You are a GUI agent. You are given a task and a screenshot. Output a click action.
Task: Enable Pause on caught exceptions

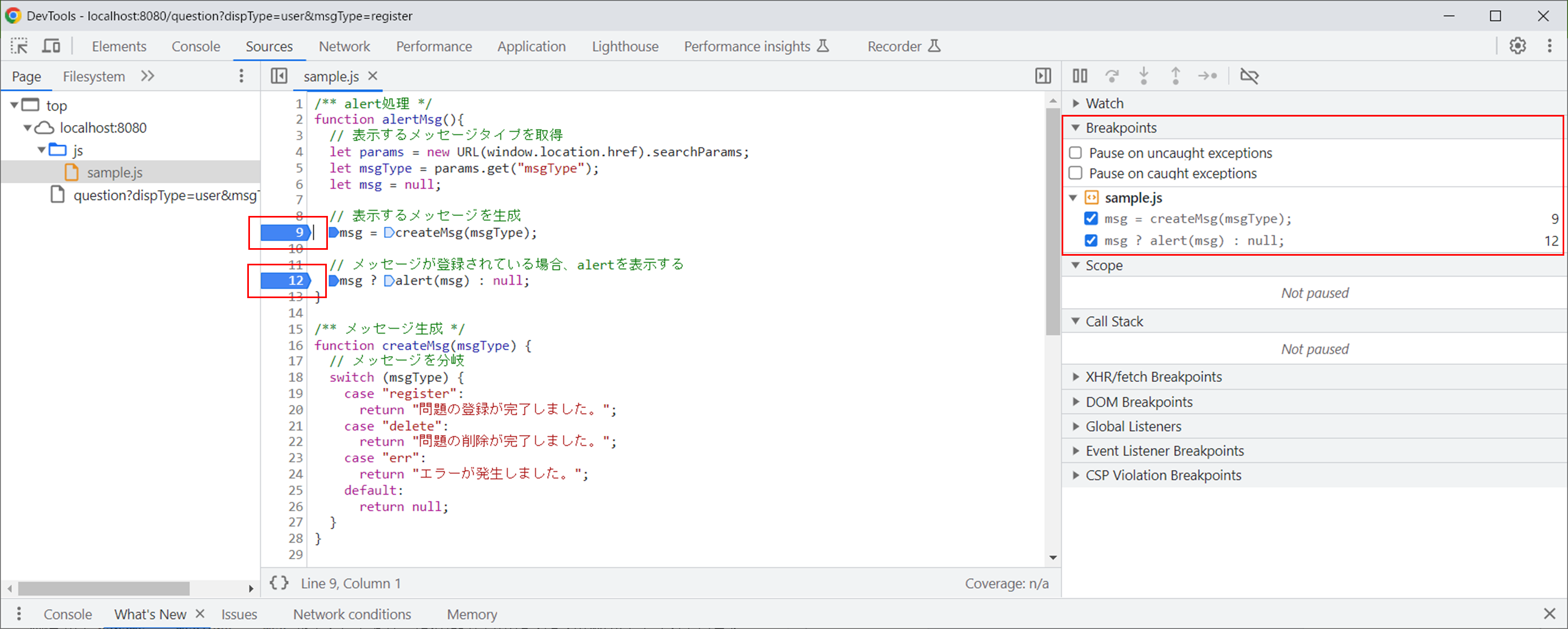click(1075, 173)
